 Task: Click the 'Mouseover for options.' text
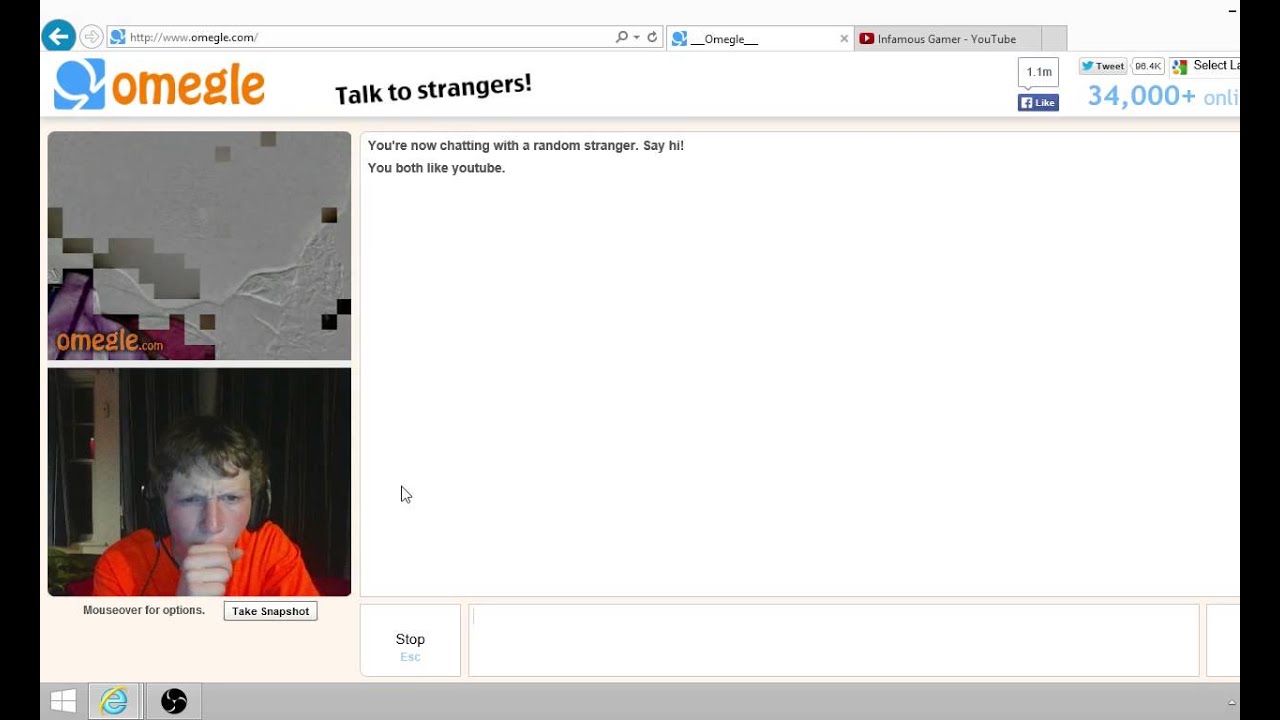[x=144, y=610]
